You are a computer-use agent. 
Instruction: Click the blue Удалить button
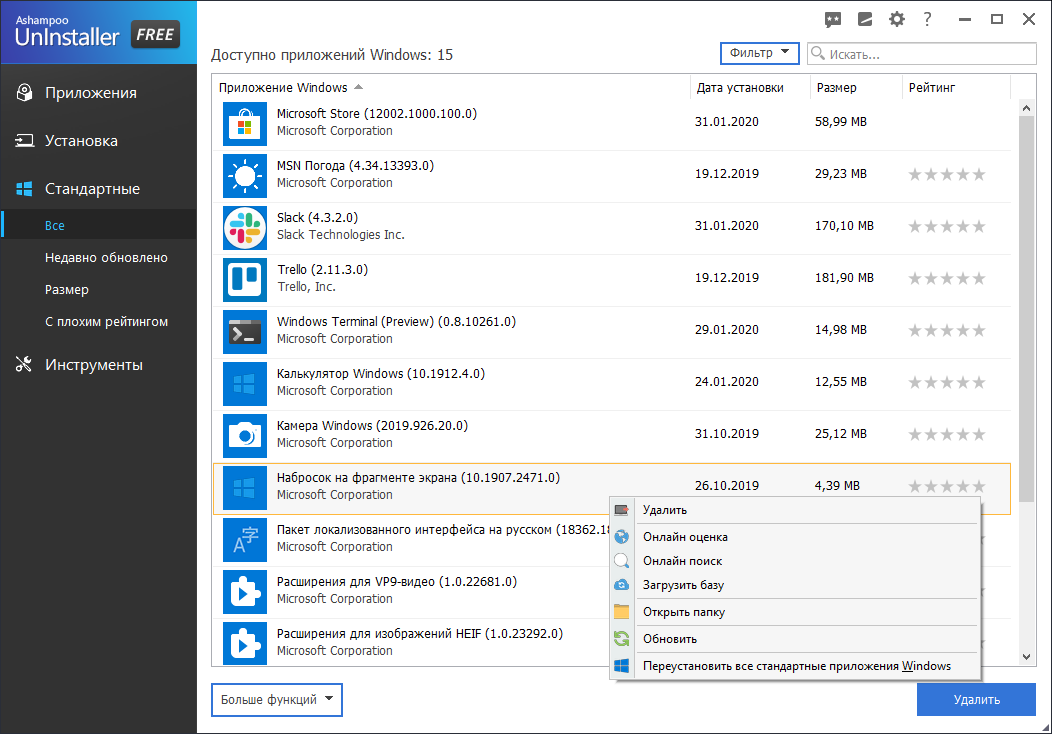click(x=976, y=700)
